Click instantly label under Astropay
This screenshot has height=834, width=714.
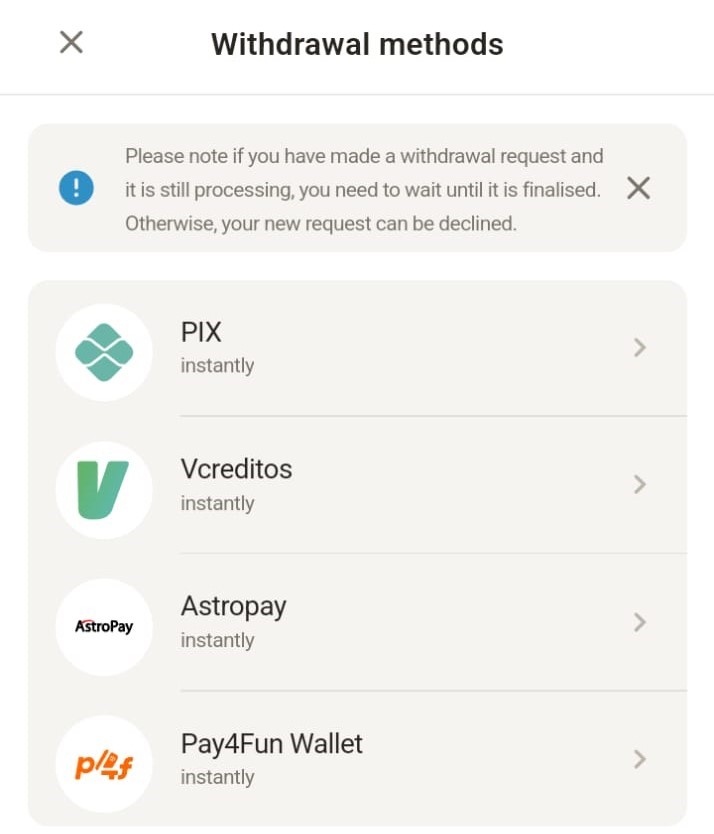(217, 640)
